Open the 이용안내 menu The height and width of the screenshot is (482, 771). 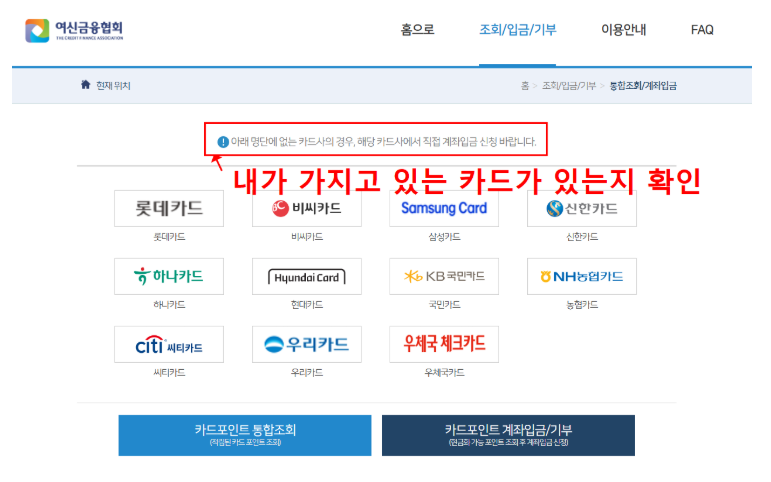623,30
